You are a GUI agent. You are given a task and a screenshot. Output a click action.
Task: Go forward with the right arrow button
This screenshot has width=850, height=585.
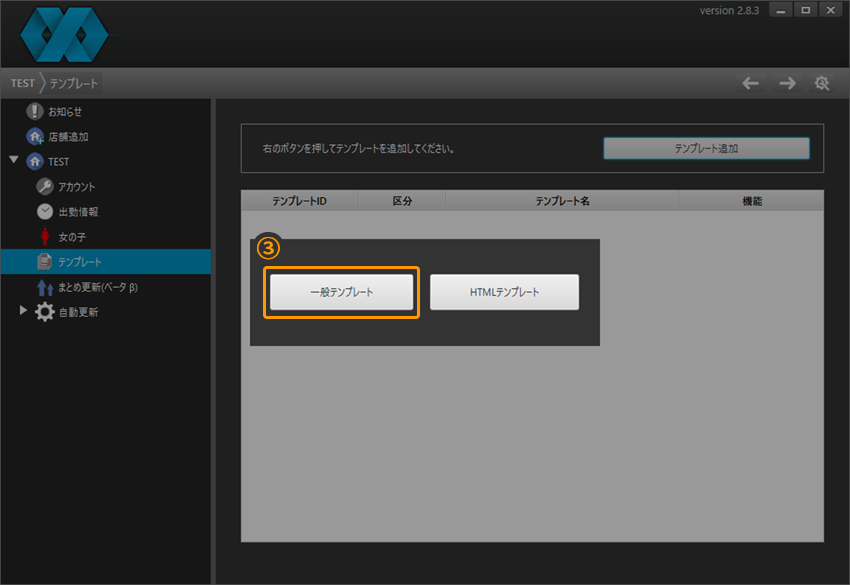787,83
